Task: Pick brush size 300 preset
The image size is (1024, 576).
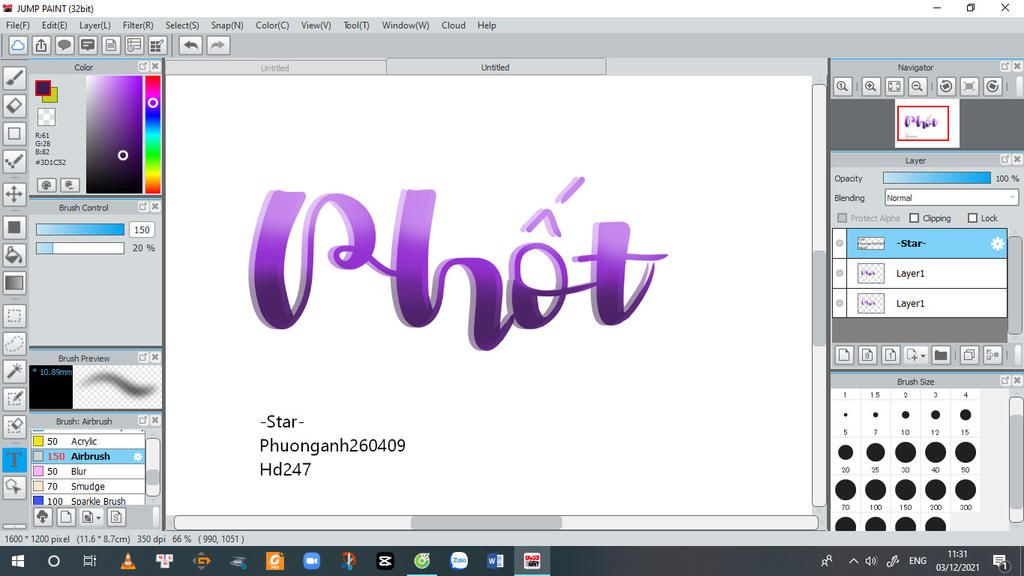Action: pyautogui.click(x=965, y=490)
